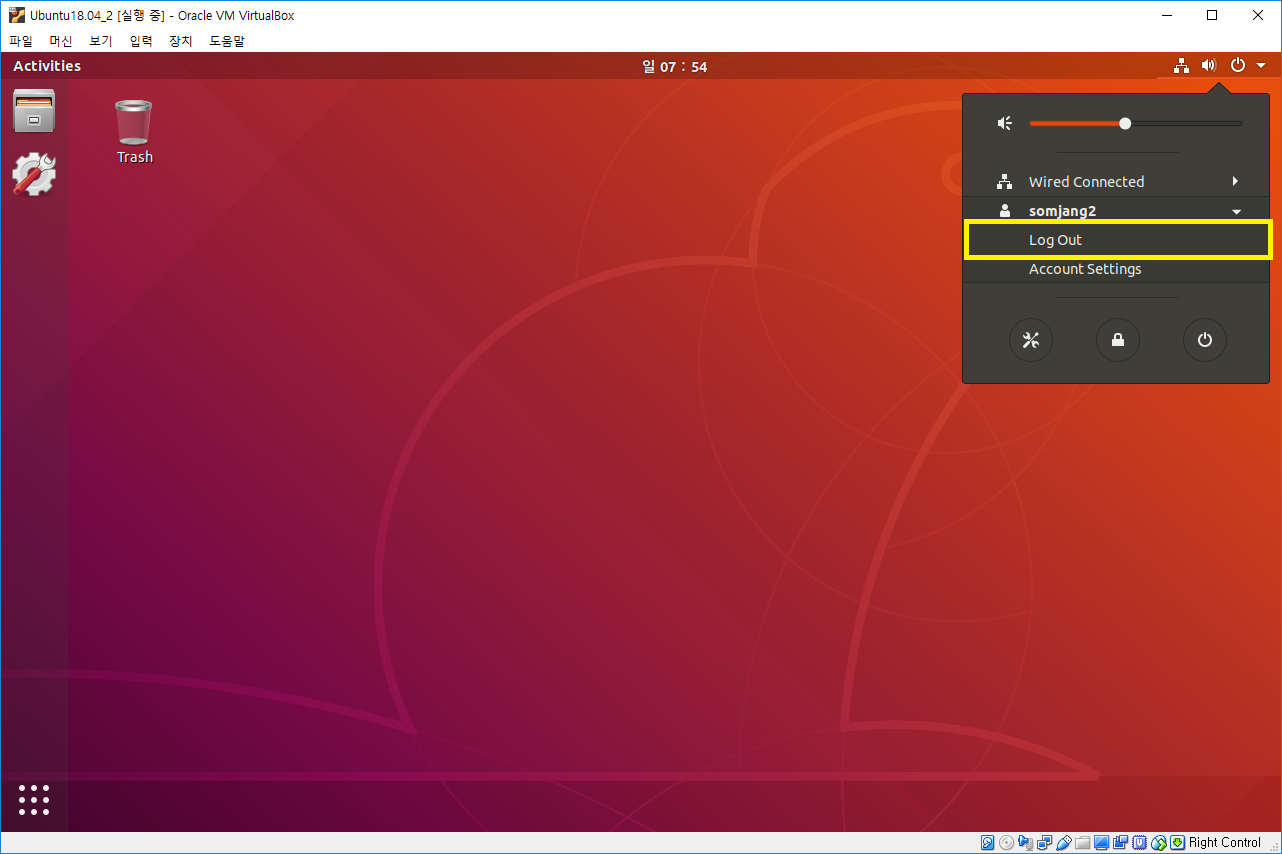Open Account Settings
Image resolution: width=1282 pixels, height=854 pixels.
tap(1117, 269)
